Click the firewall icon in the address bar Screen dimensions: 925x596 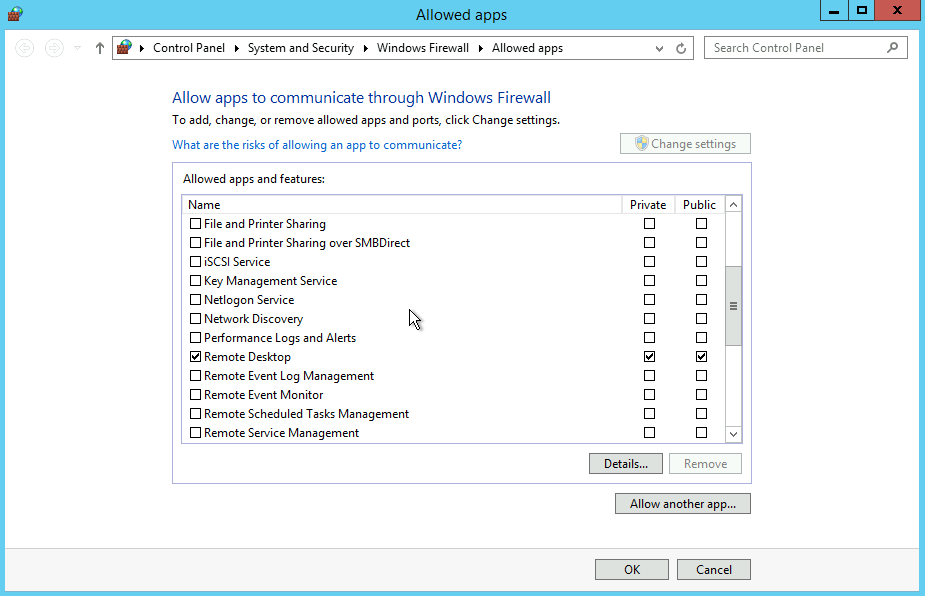[x=124, y=47]
